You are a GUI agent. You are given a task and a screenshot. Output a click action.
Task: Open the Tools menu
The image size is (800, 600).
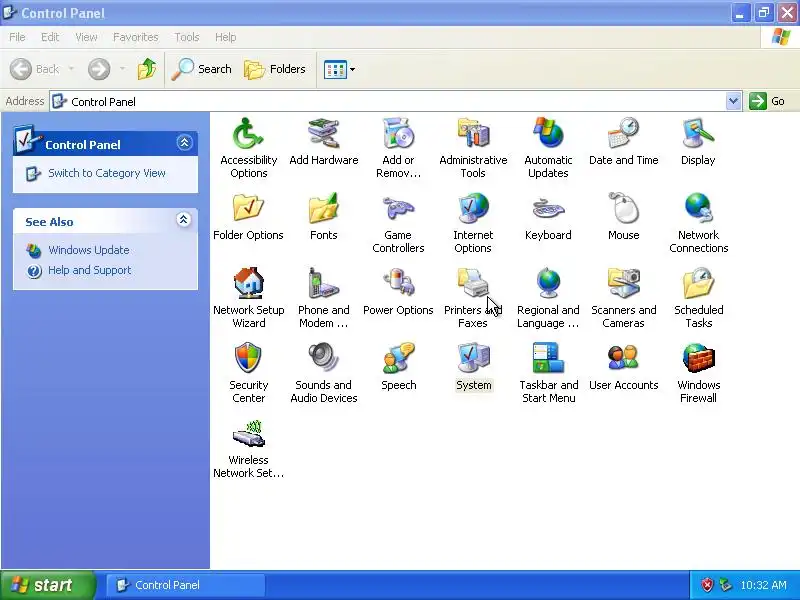pyautogui.click(x=187, y=37)
